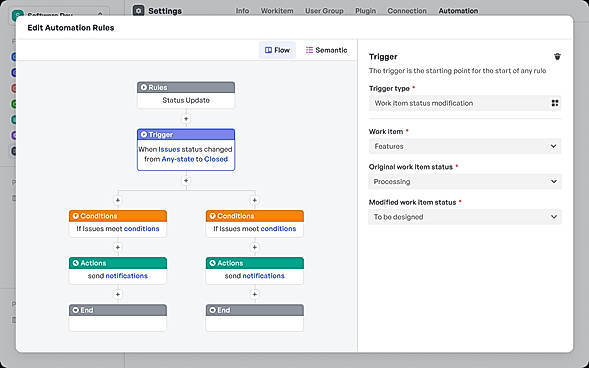Open the Workitem settings tab
Screen dimensions: 589x368
pyautogui.click(x=277, y=11)
